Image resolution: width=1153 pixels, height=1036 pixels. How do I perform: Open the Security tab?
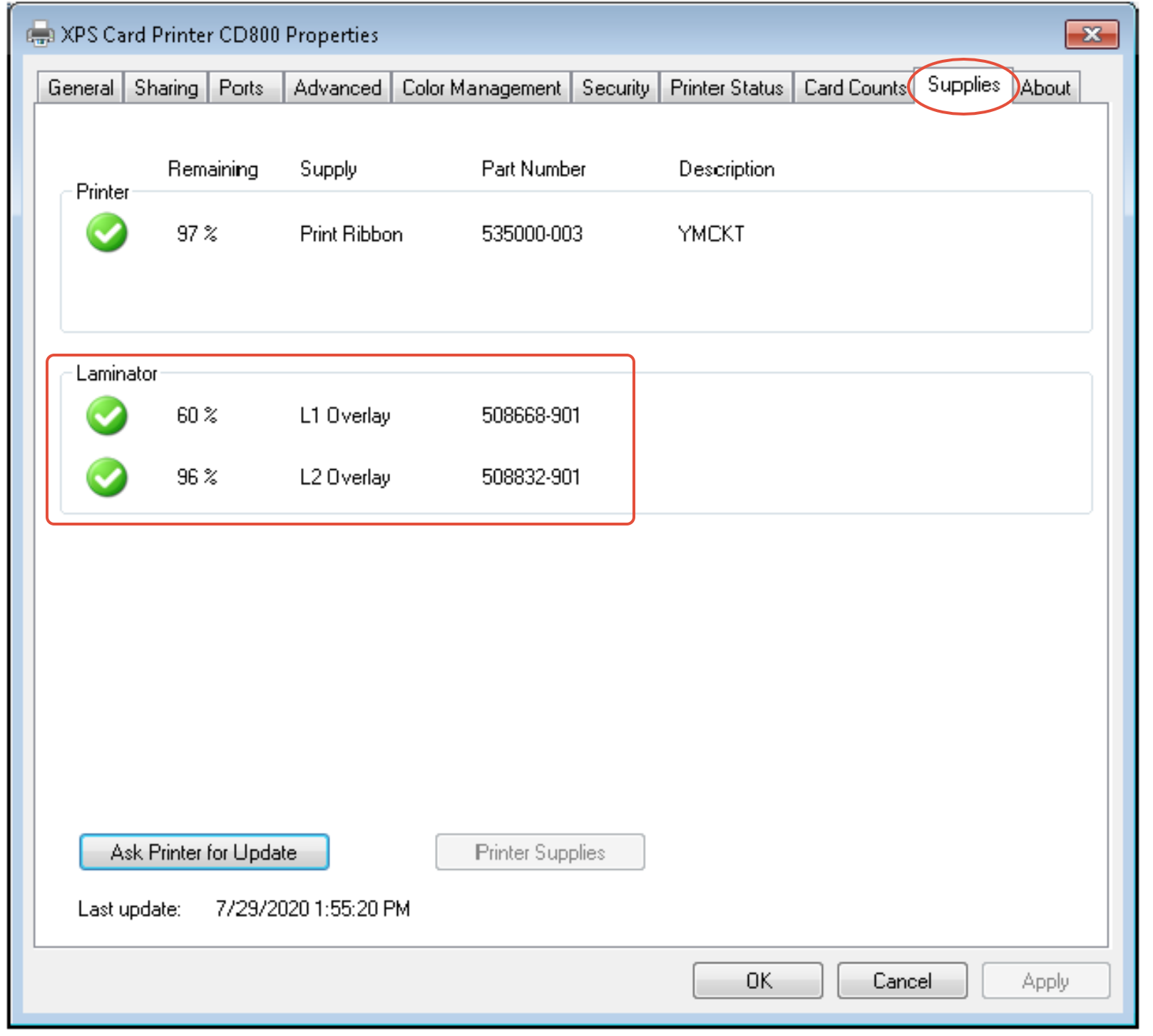[x=615, y=88]
